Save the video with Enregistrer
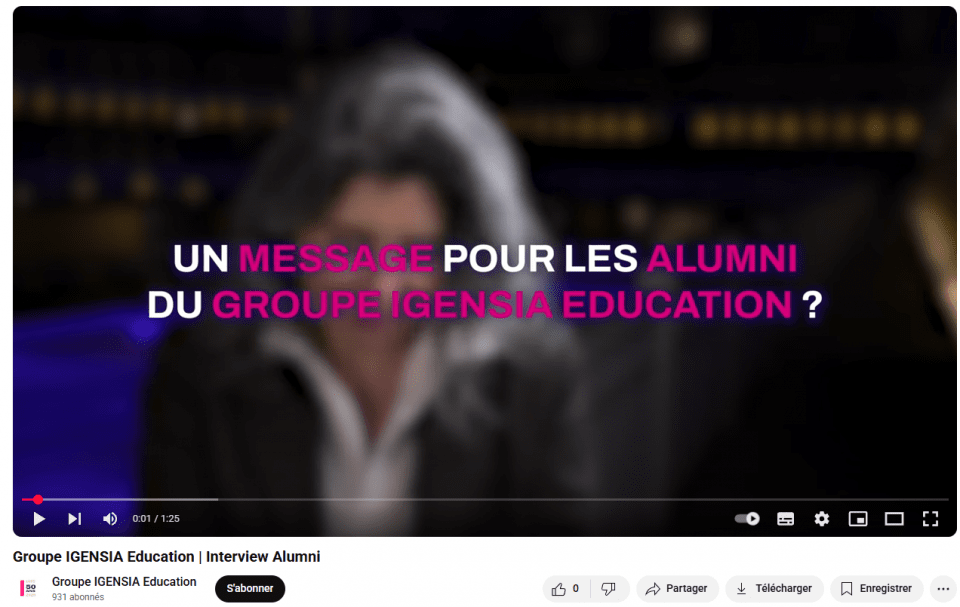 (877, 589)
